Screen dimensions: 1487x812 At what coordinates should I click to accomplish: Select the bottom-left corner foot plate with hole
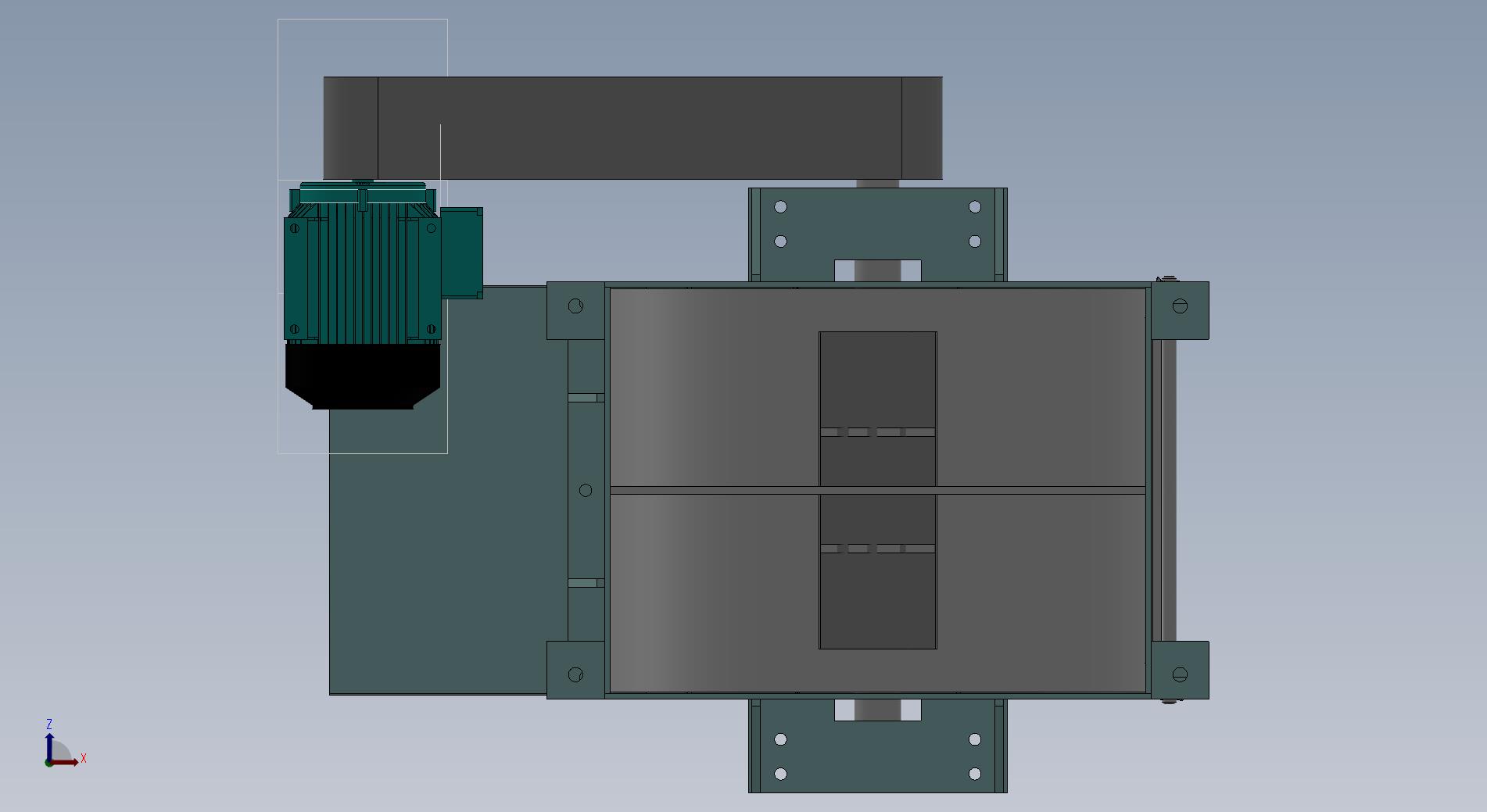click(575, 671)
